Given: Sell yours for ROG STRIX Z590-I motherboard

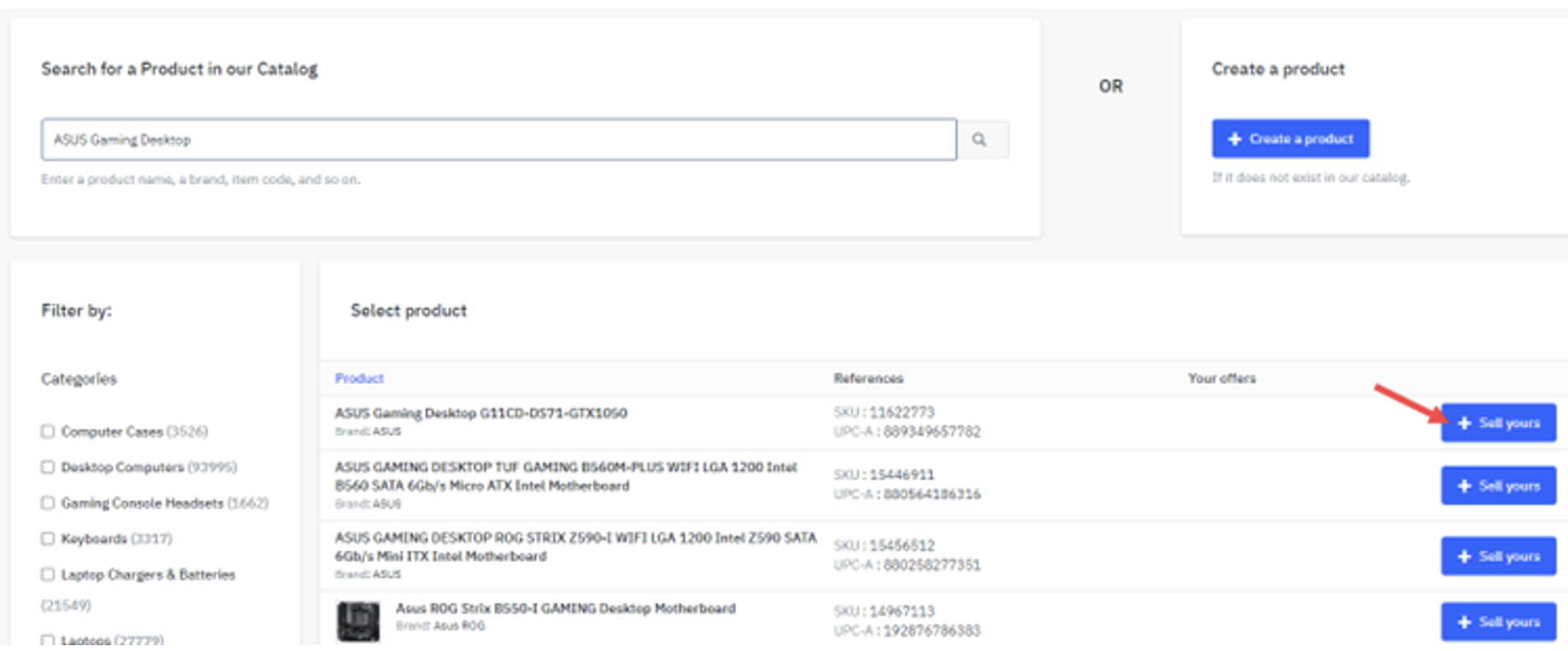Looking at the screenshot, I should tap(1498, 556).
